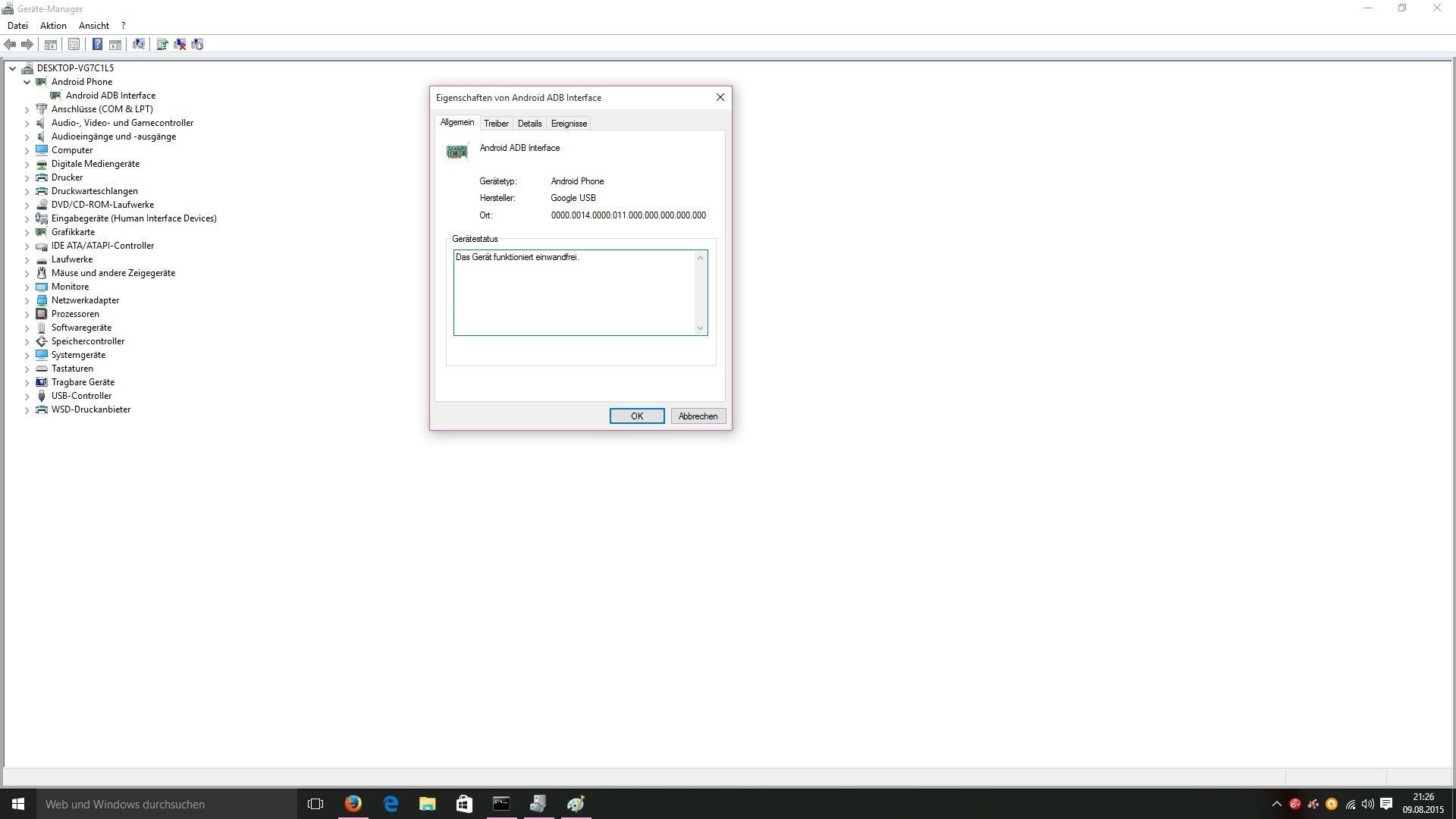Viewport: 1456px width, 819px height.
Task: Scan for hardware changes toolbar icon
Action: [x=139, y=45]
